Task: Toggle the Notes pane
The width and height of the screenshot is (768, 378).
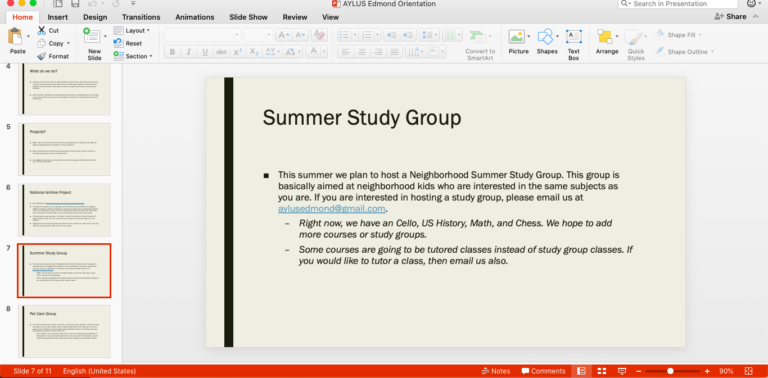Action: pyautogui.click(x=496, y=371)
